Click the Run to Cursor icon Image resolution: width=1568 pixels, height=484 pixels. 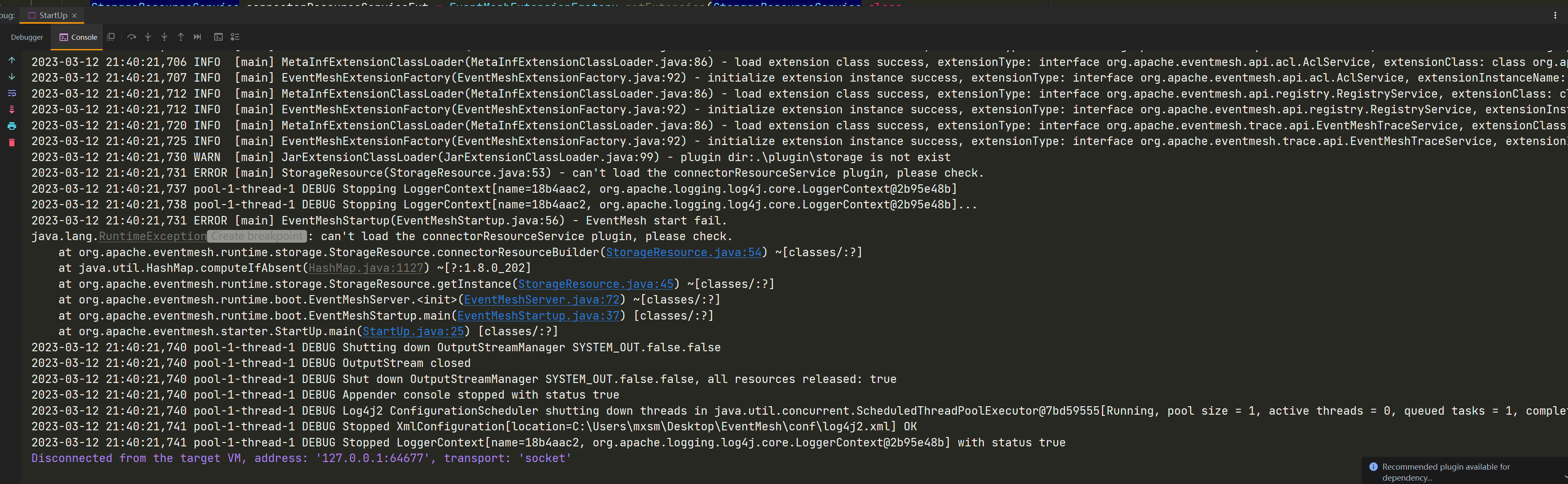[x=197, y=37]
